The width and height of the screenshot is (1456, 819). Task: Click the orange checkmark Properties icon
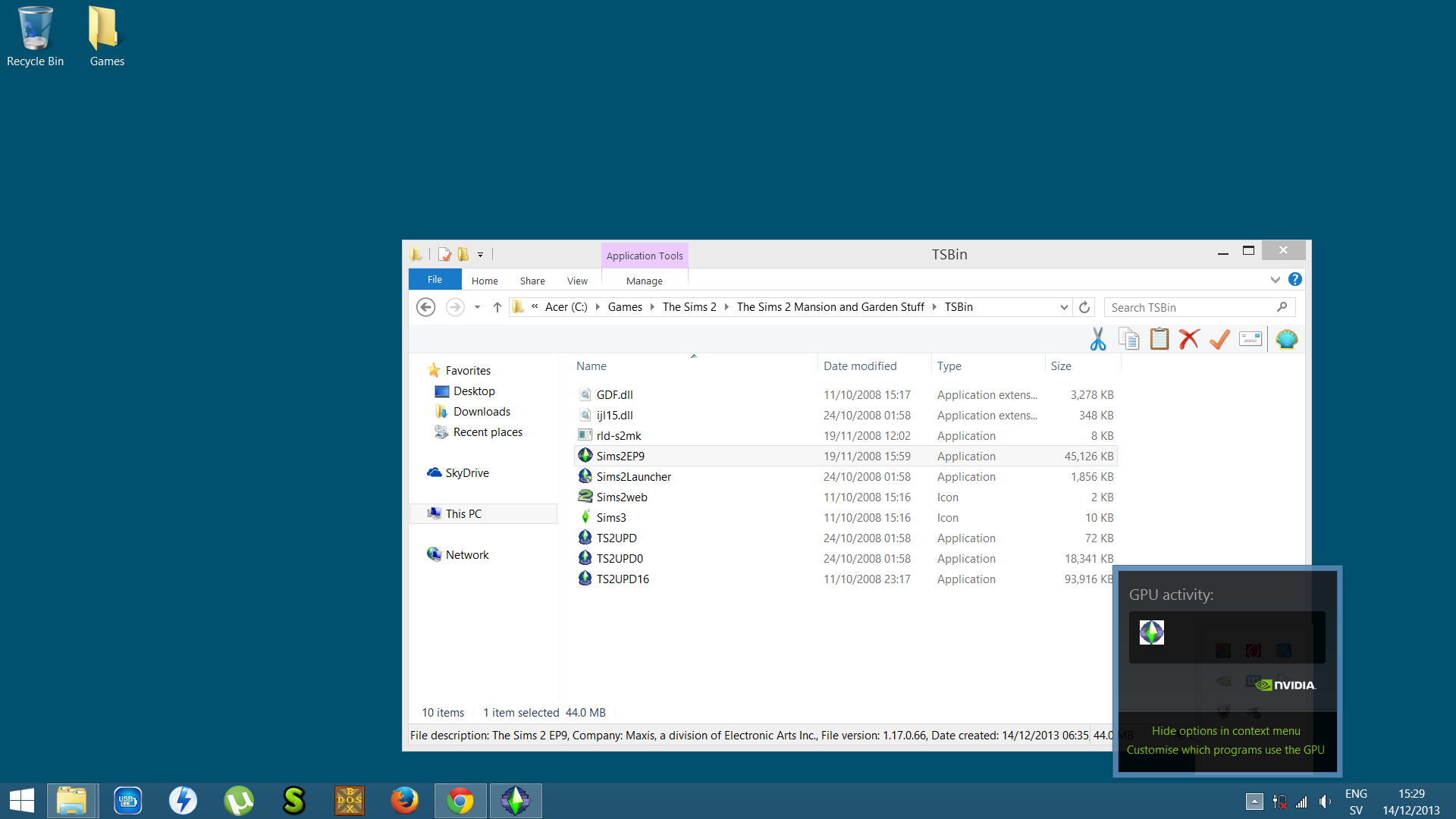[x=1219, y=339]
